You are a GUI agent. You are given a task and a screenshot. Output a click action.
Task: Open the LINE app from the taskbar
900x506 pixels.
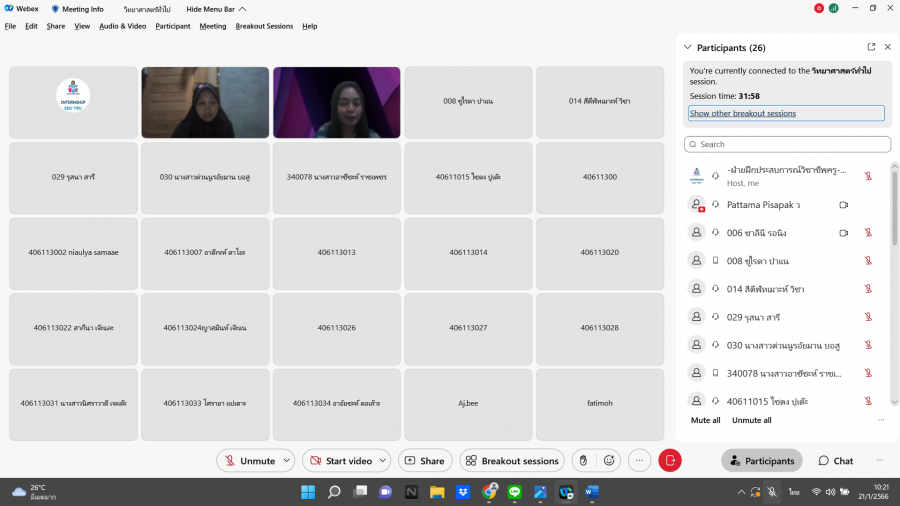pyautogui.click(x=515, y=492)
